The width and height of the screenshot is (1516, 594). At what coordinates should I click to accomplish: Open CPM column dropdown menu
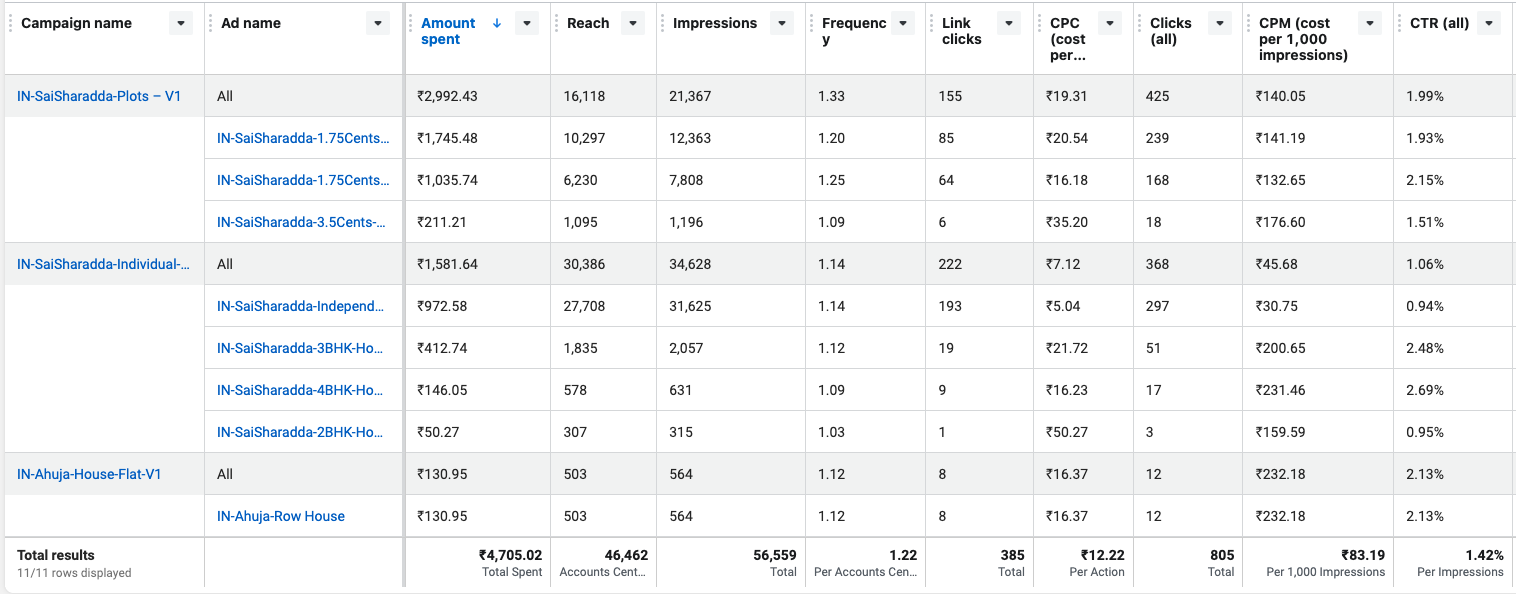point(1369,23)
